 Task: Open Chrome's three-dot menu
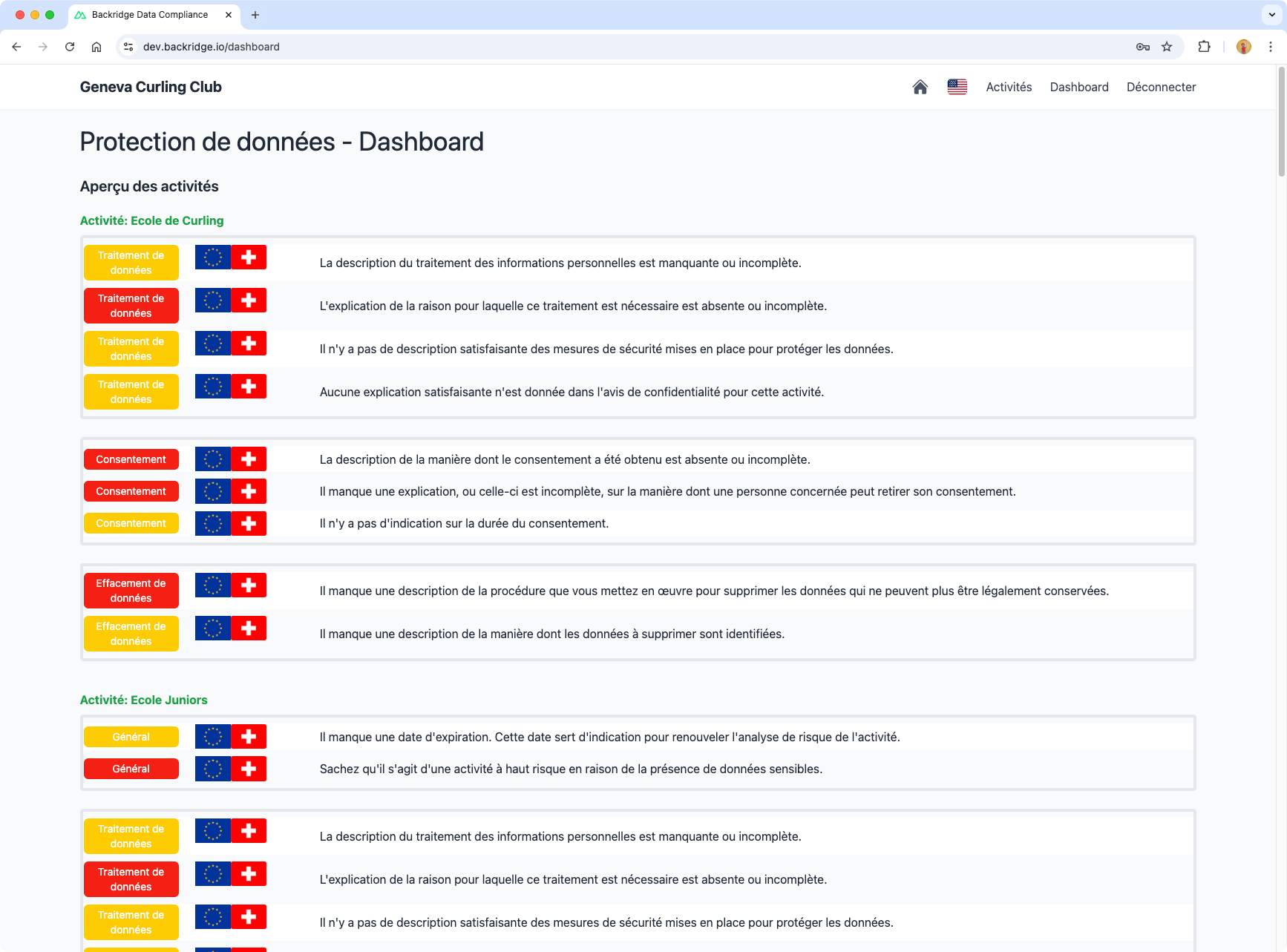point(1270,47)
